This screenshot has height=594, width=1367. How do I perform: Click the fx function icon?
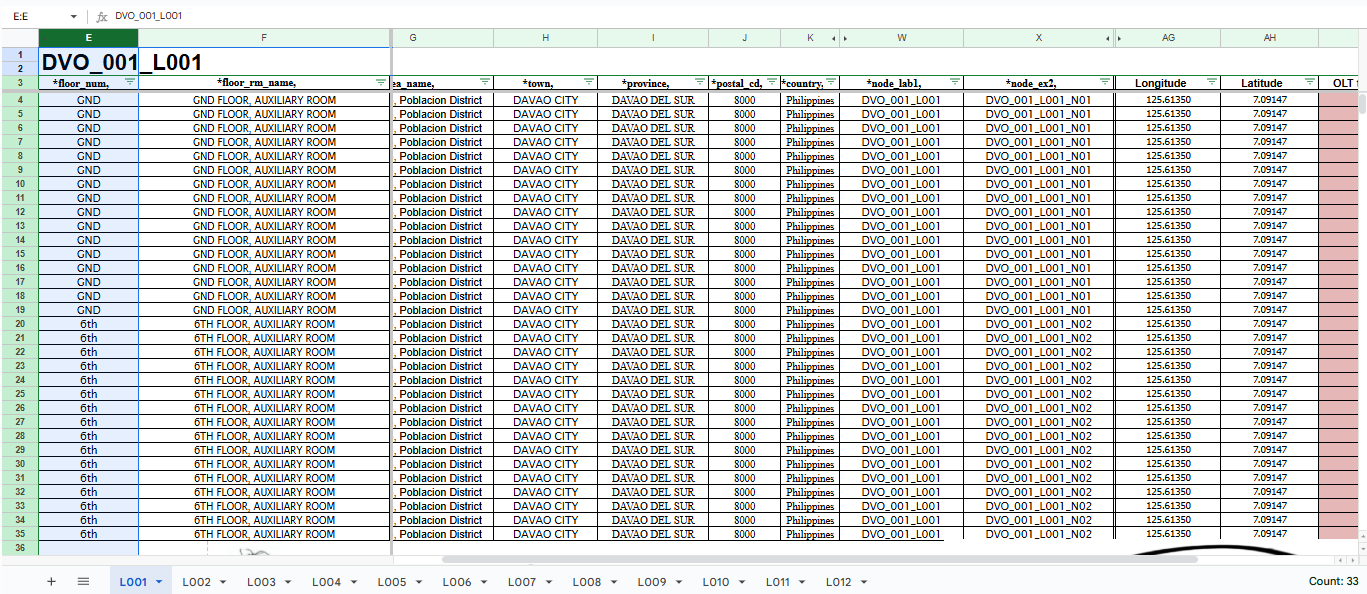tap(101, 16)
